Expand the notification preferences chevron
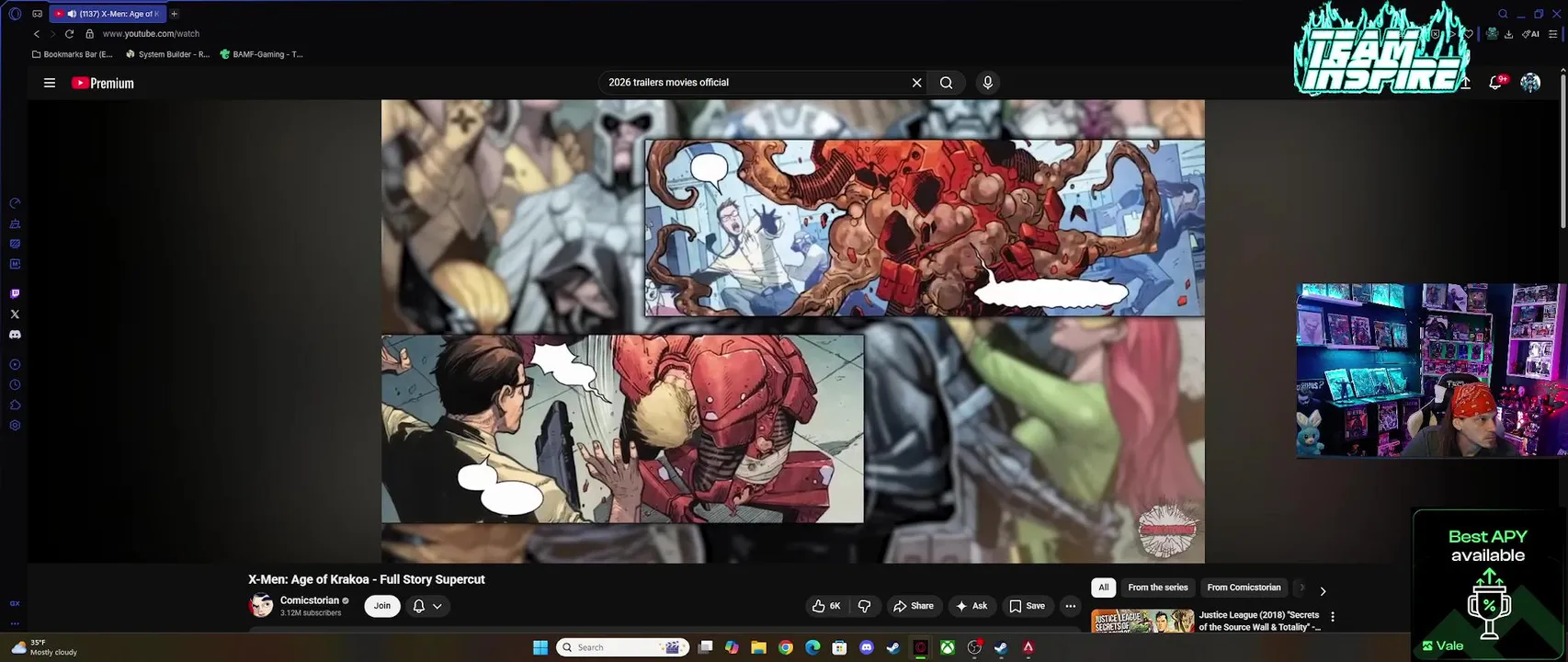Viewport: 1568px width, 662px height. (437, 606)
